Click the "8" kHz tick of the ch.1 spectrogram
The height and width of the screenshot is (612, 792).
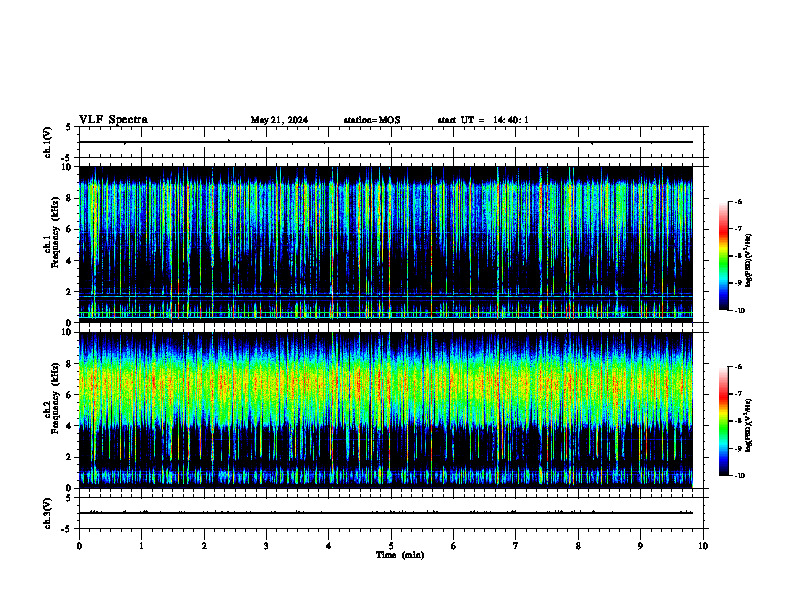(70, 198)
